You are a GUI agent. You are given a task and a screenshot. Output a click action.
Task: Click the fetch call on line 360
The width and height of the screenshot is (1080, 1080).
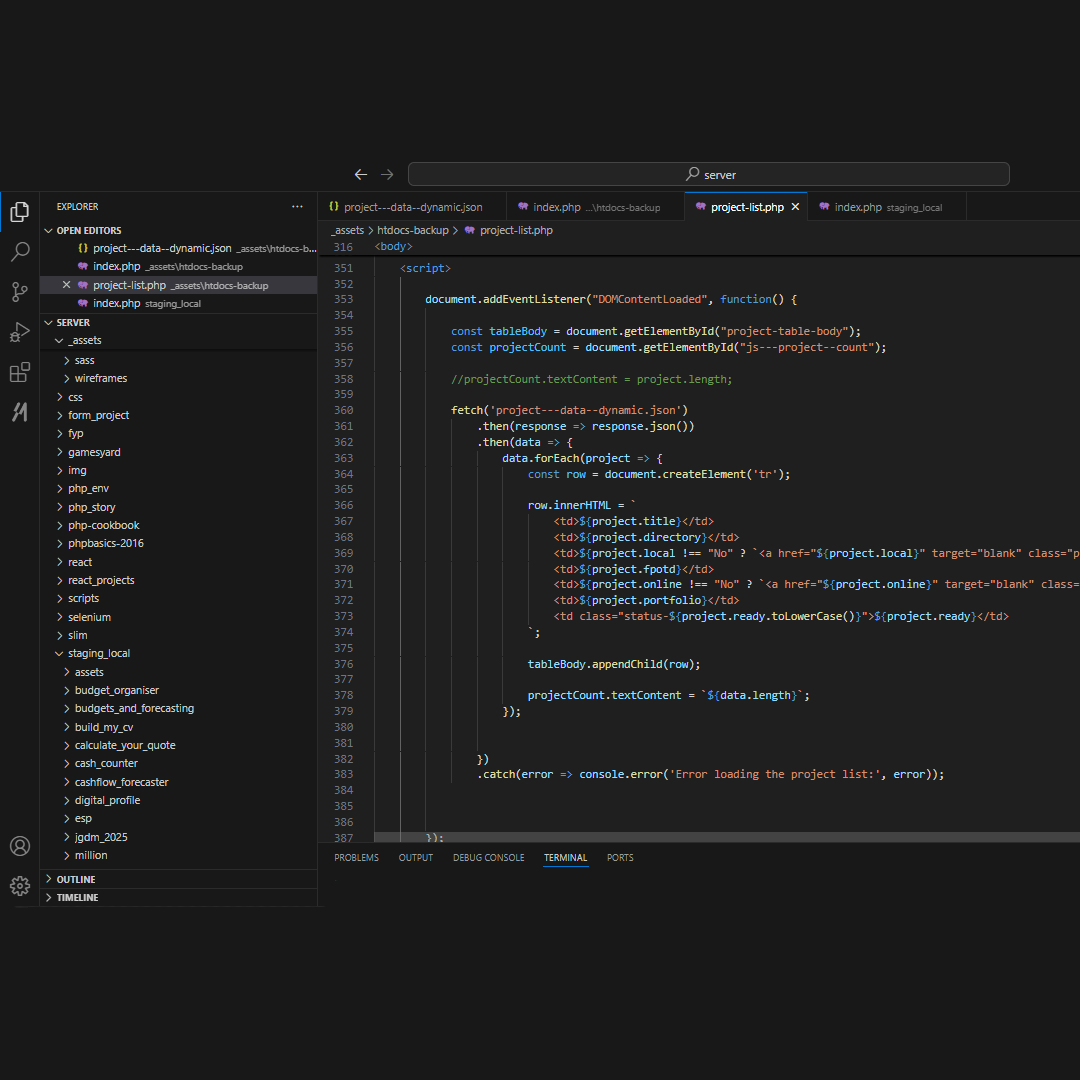(570, 411)
